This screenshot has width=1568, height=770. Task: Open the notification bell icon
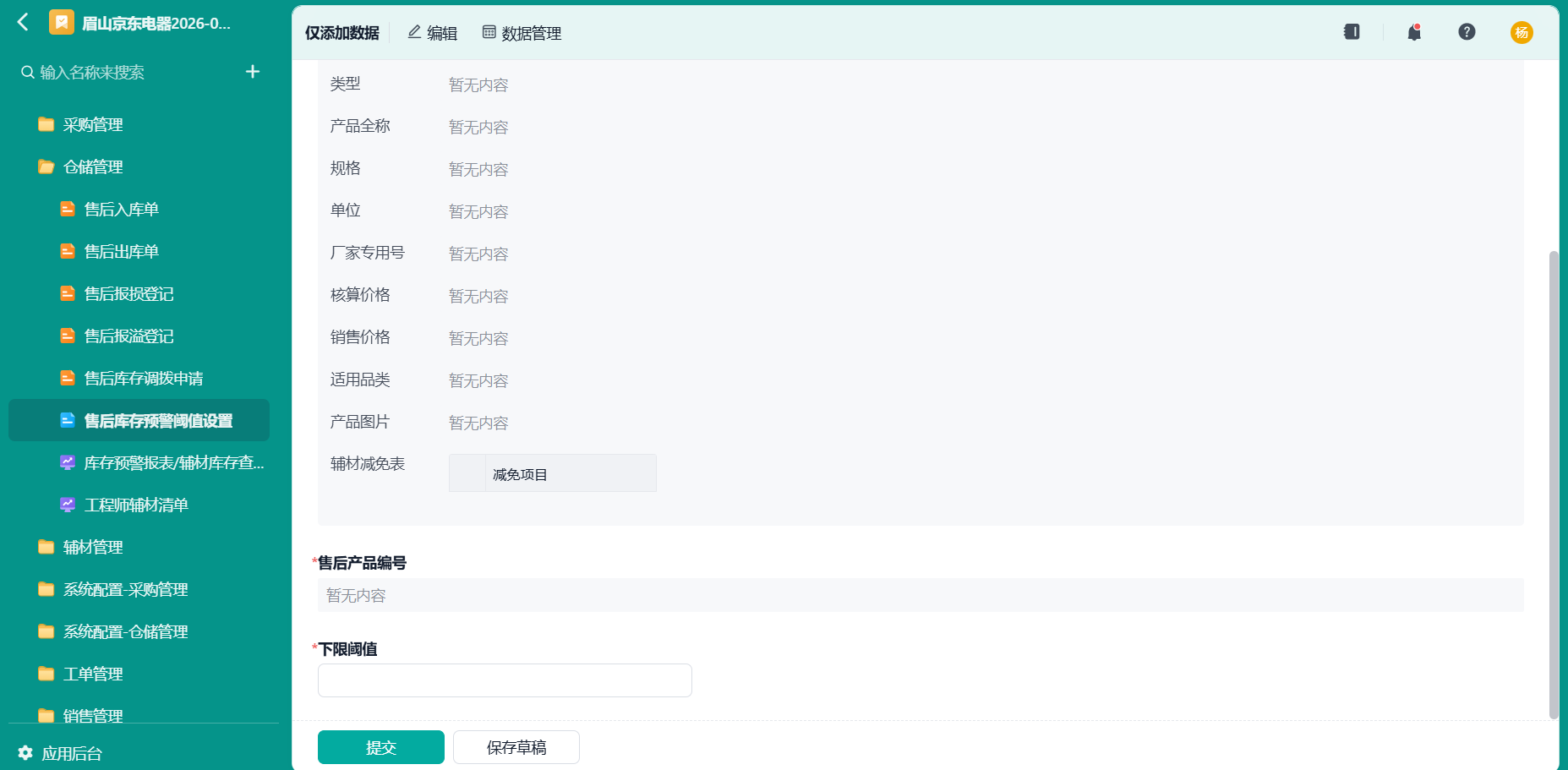point(1413,32)
